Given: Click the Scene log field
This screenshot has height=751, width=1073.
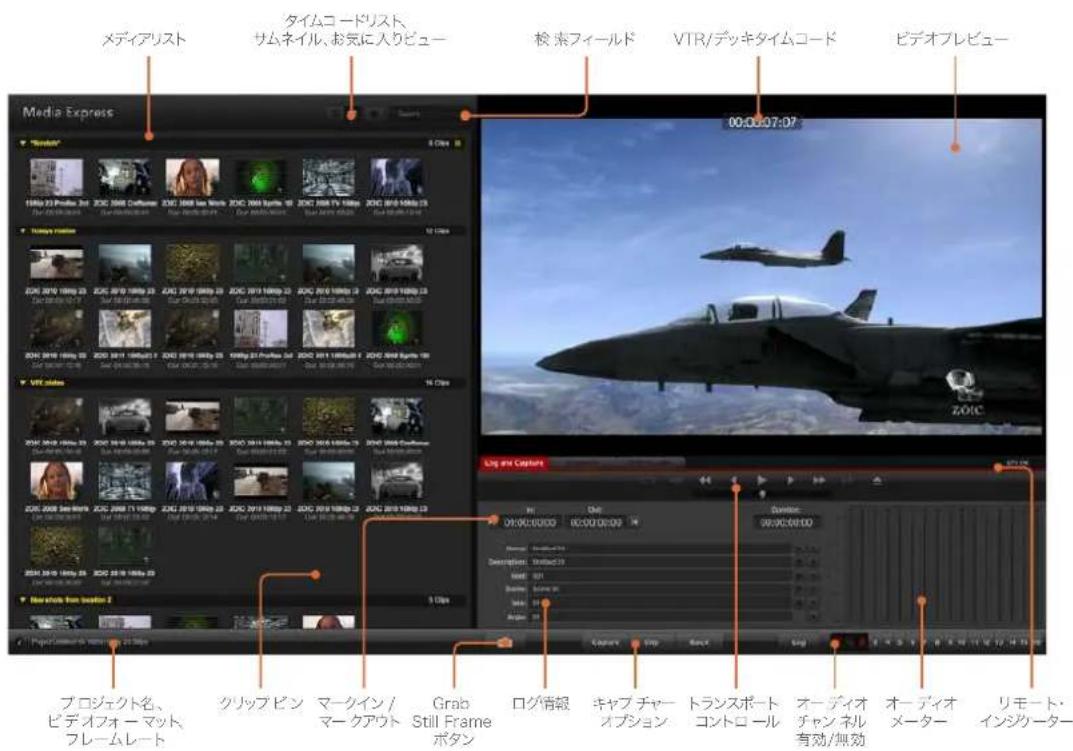Looking at the screenshot, I should pyautogui.click(x=659, y=589).
